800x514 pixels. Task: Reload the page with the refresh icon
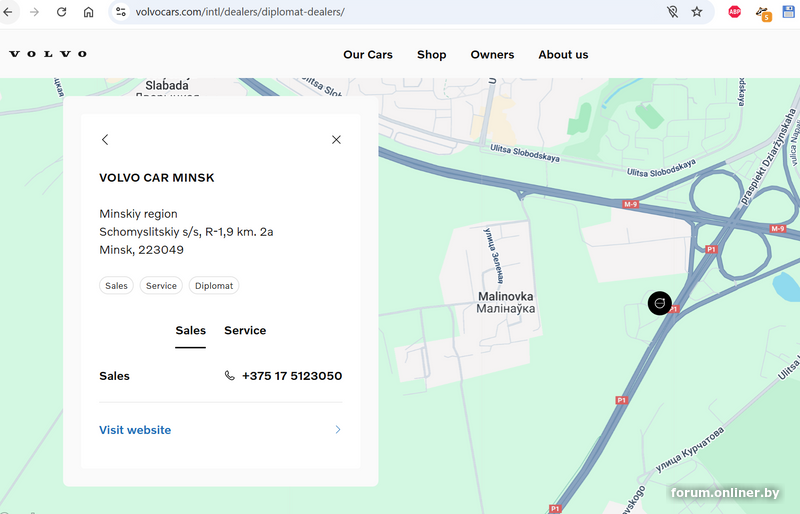click(61, 12)
